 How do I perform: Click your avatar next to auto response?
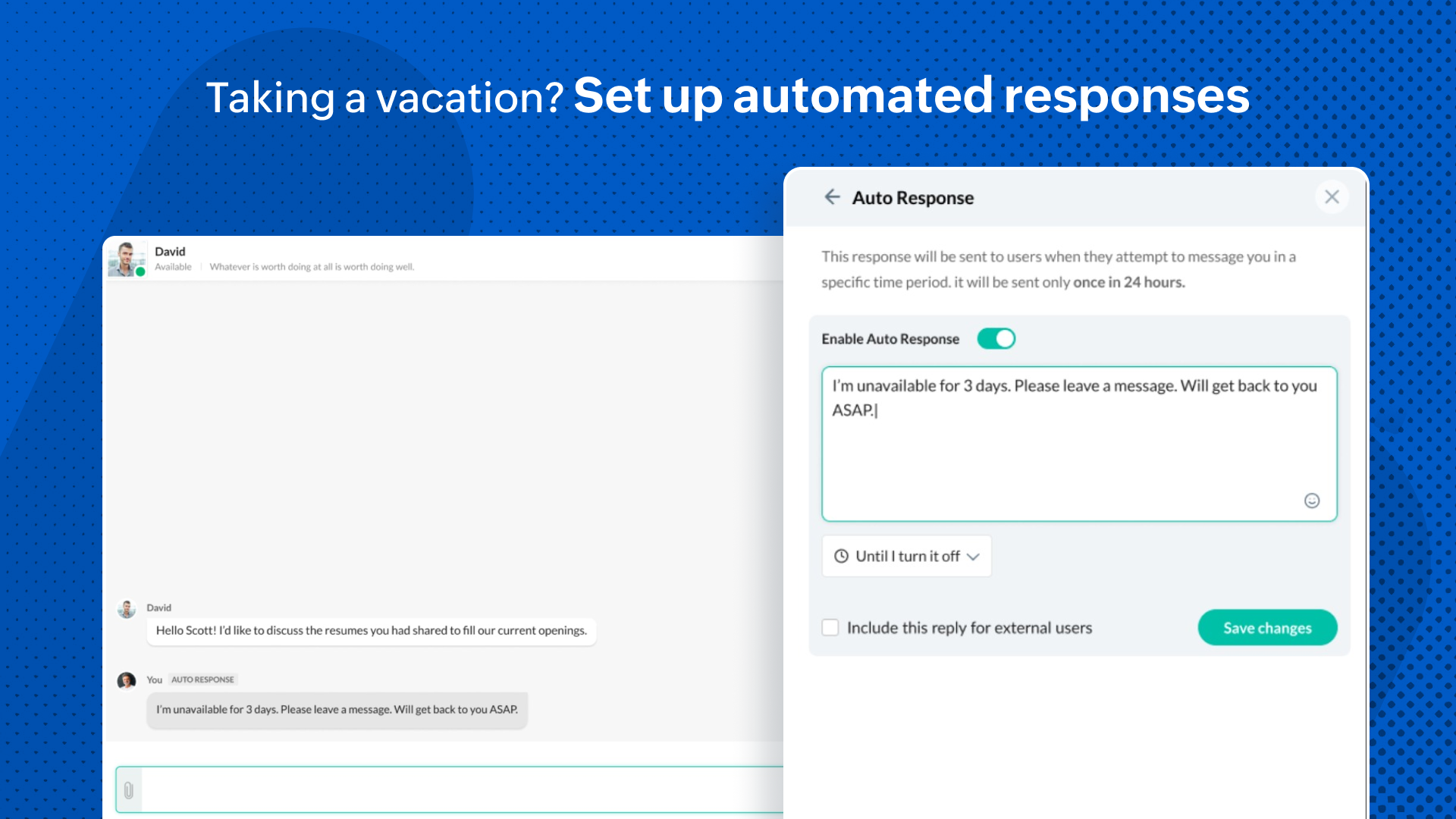tap(127, 681)
